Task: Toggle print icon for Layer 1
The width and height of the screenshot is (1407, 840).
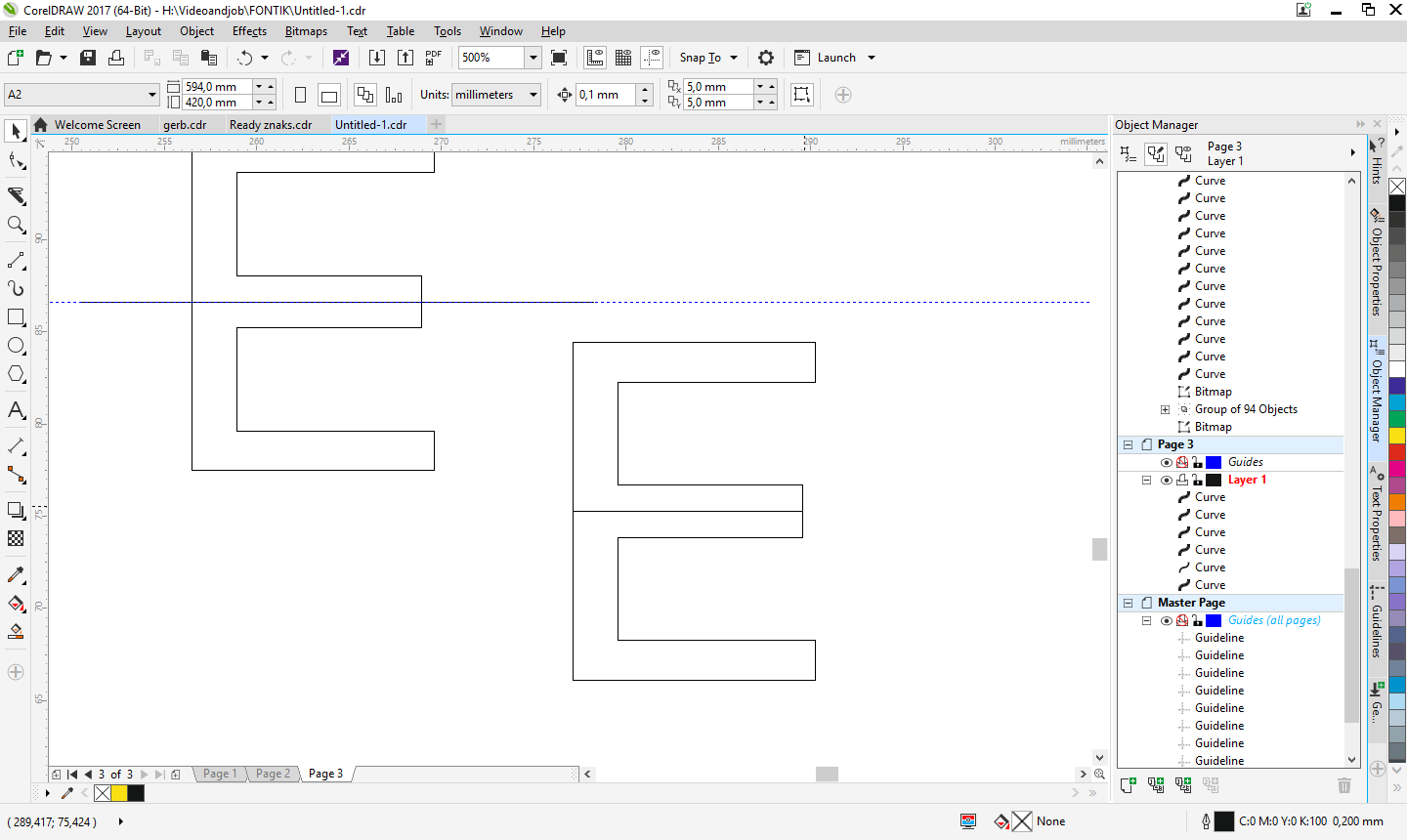Action: click(x=1181, y=480)
